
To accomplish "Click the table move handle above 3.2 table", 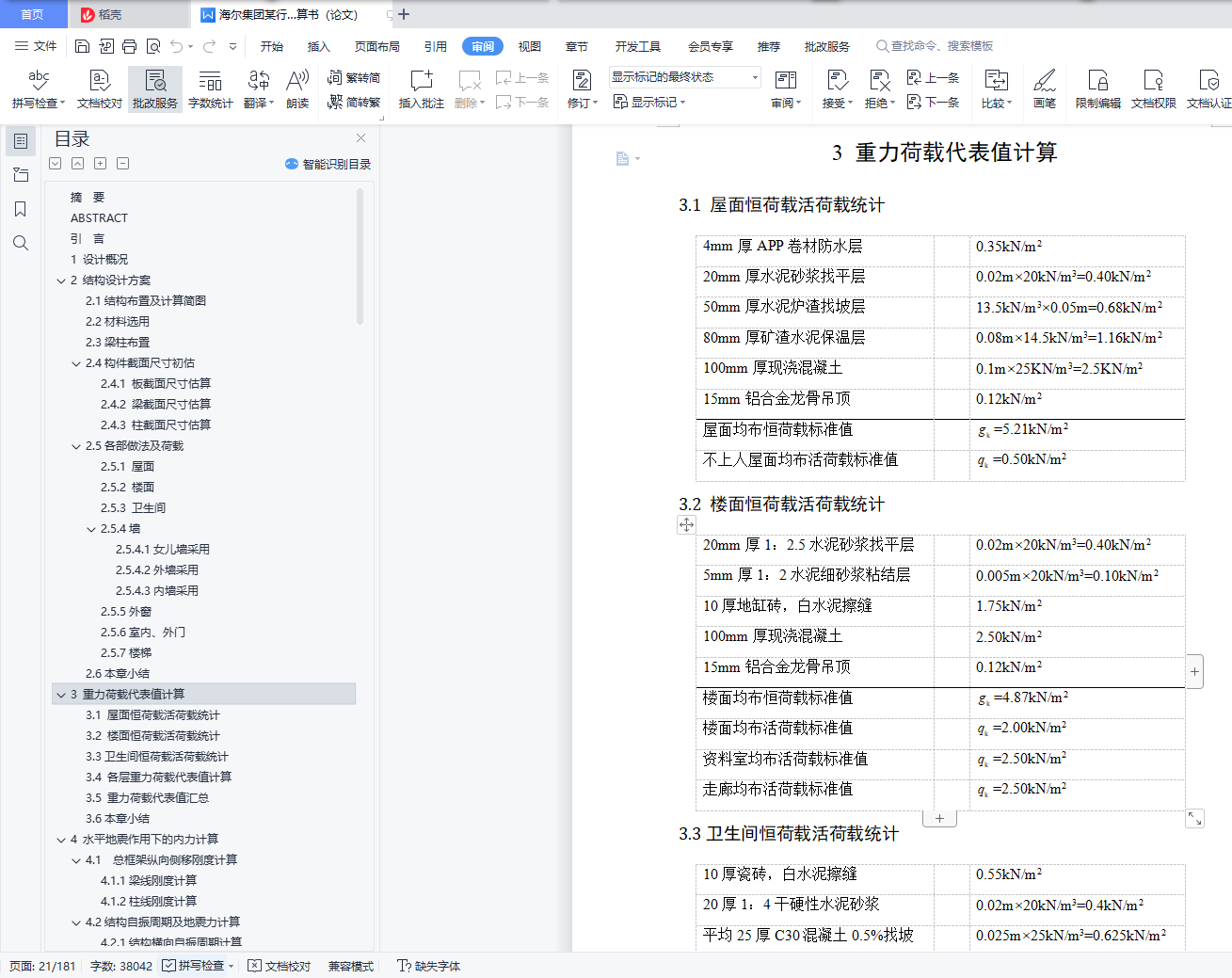I will 687,525.
